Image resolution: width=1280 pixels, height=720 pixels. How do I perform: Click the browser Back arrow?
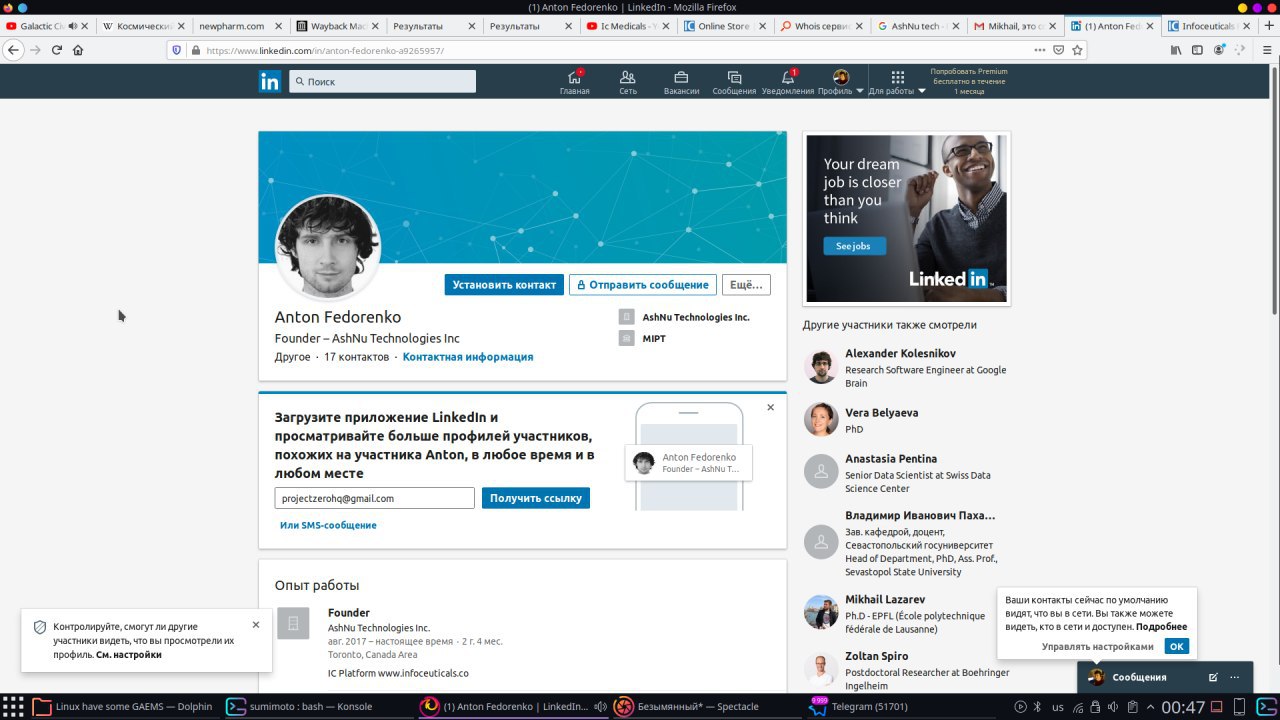pyautogui.click(x=13, y=50)
